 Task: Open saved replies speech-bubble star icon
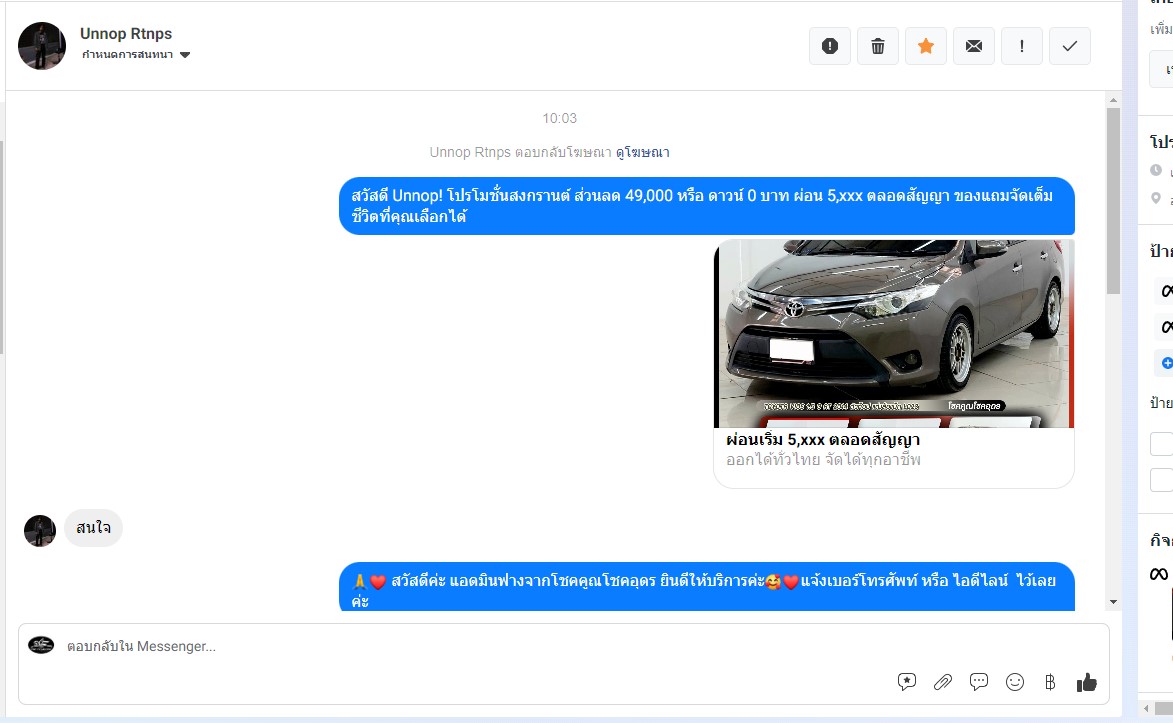tap(907, 682)
